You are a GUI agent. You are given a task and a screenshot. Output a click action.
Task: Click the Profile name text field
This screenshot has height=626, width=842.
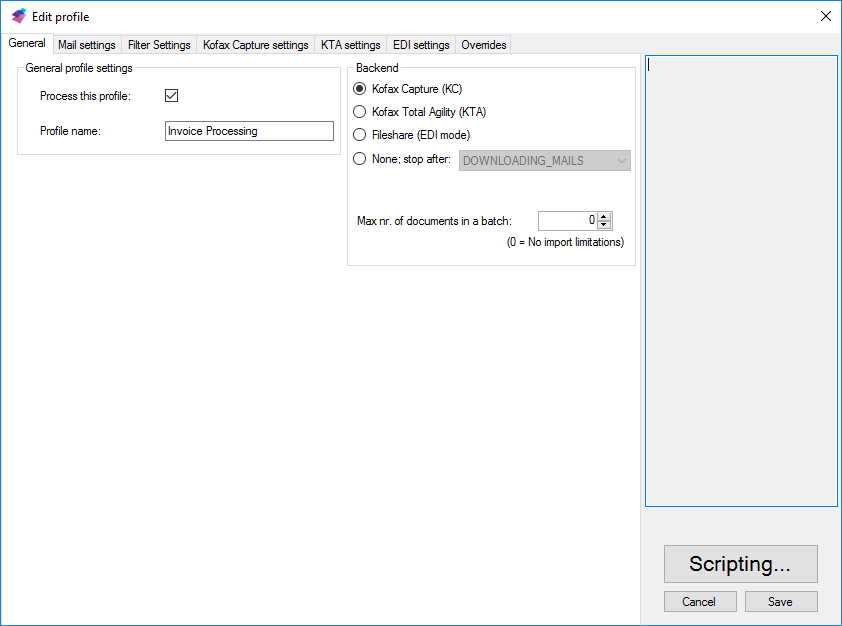(x=249, y=131)
